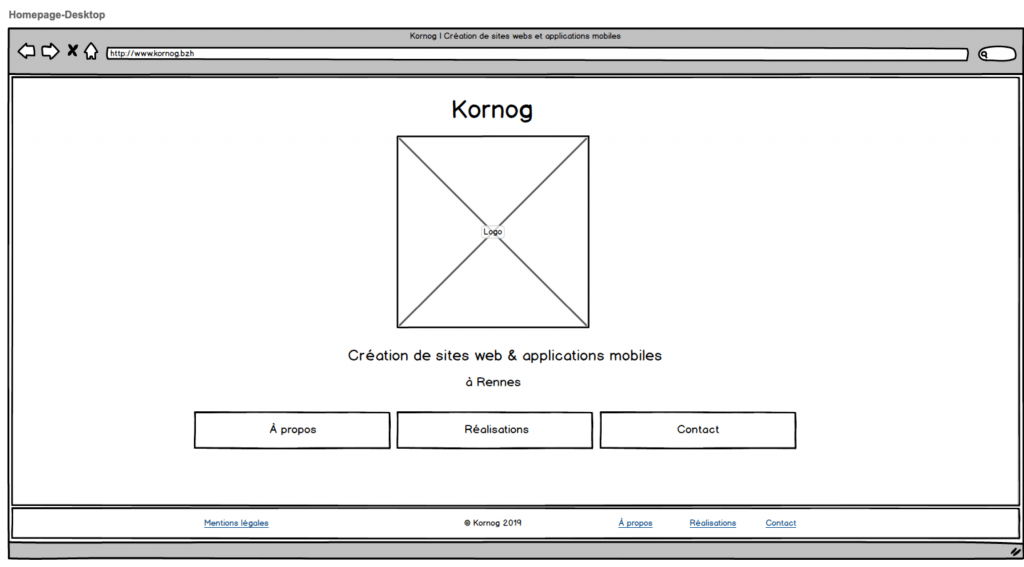
Task: Click the '© Kornog 2019' footer text
Action: (x=493, y=523)
